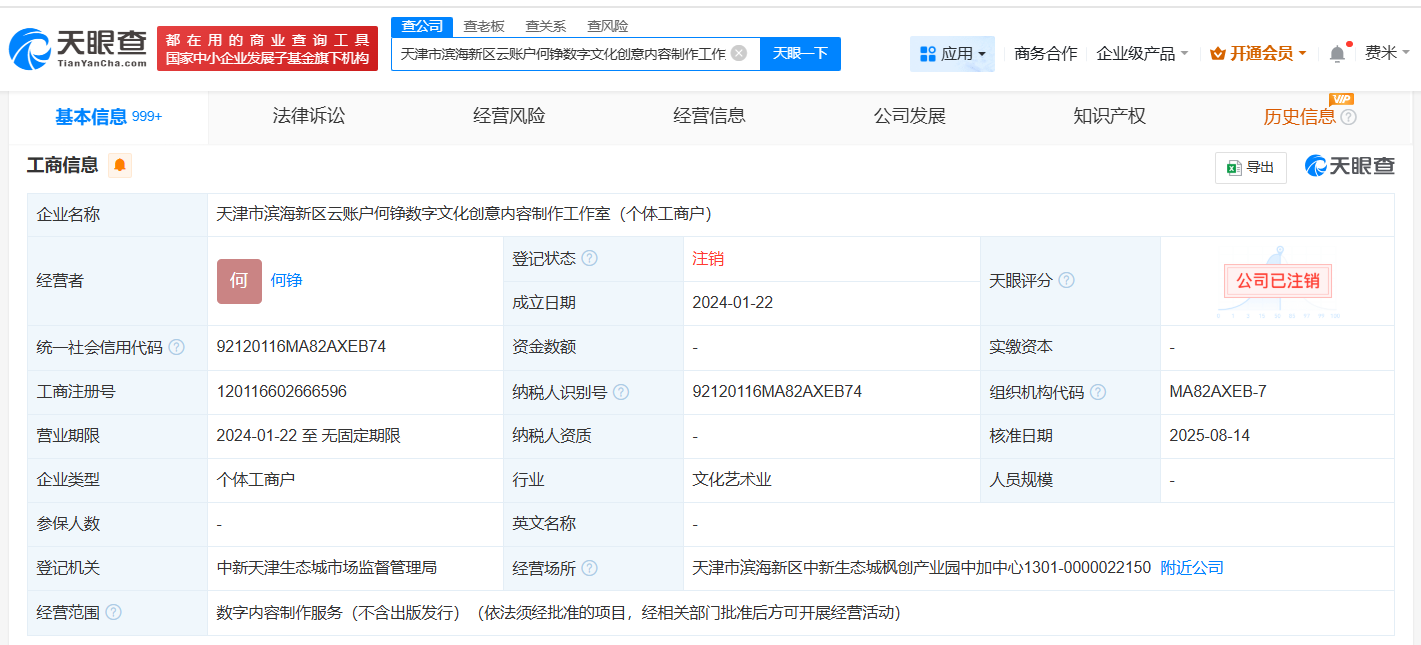The height and width of the screenshot is (645, 1421).
Task: Switch to the 法律诉讼 tab
Action: click(x=308, y=116)
